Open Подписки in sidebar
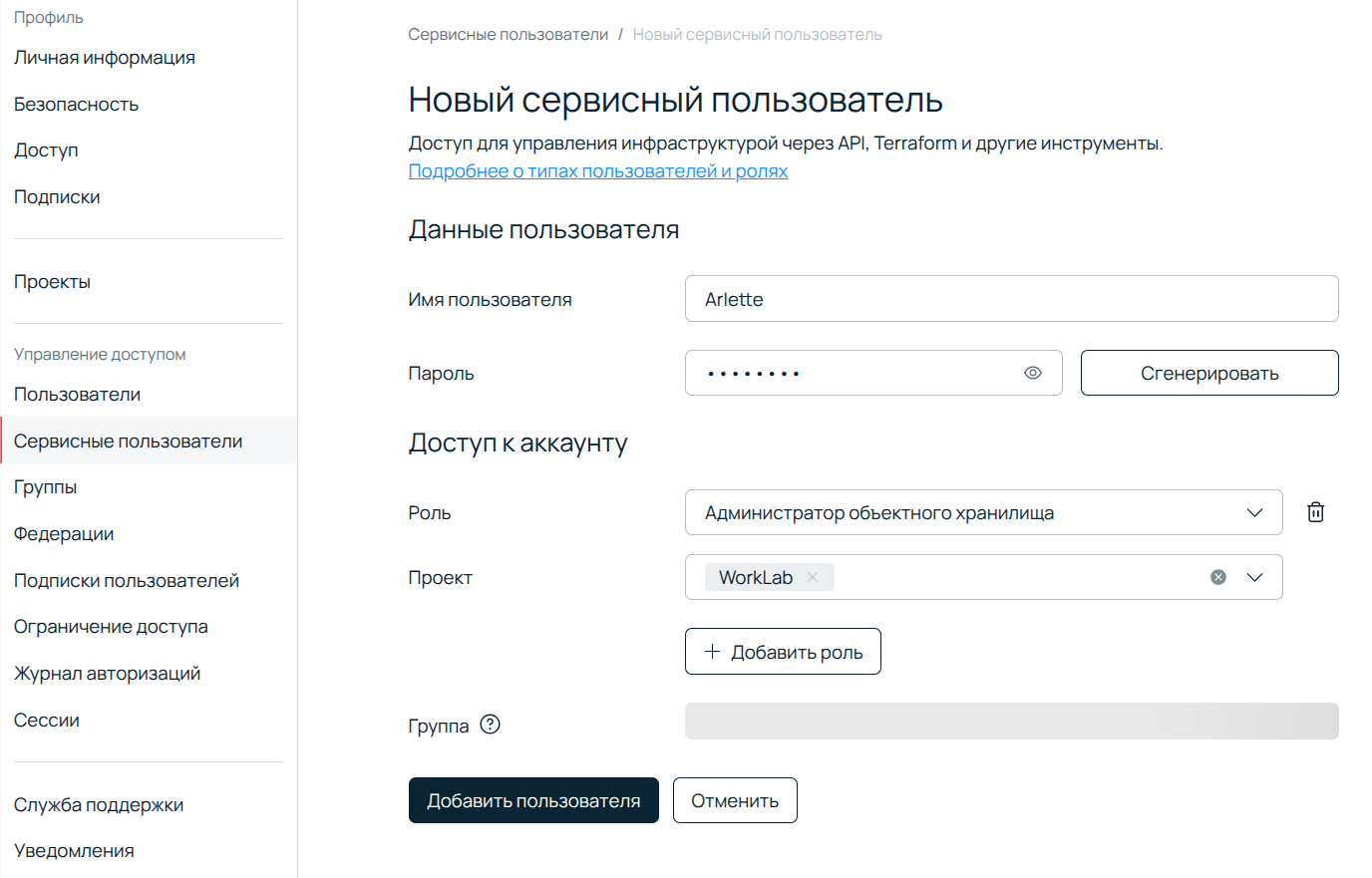 tap(57, 197)
